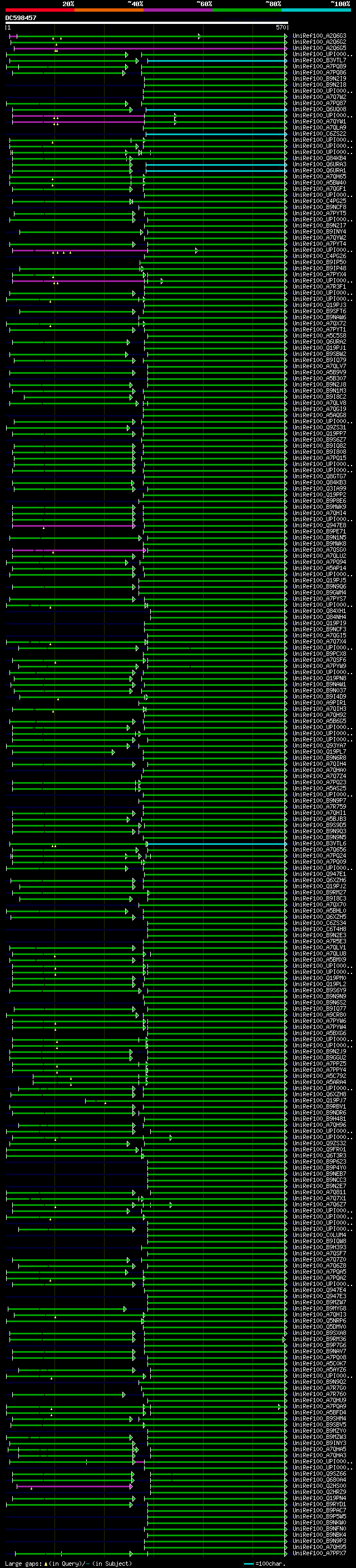Screen dimensions: 356x1568
Task: Open hit UniRef100_A7PQ86
Action: (x=319, y=72)
